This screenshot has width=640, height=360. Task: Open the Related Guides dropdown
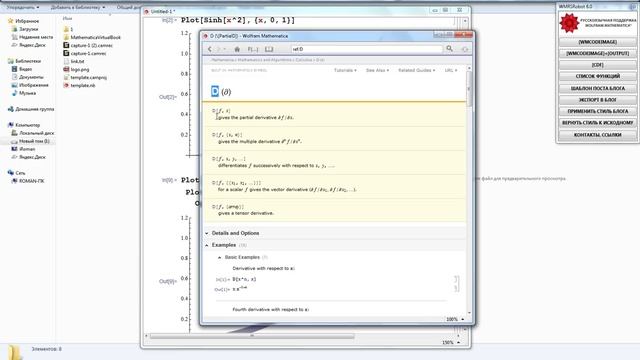click(x=416, y=70)
